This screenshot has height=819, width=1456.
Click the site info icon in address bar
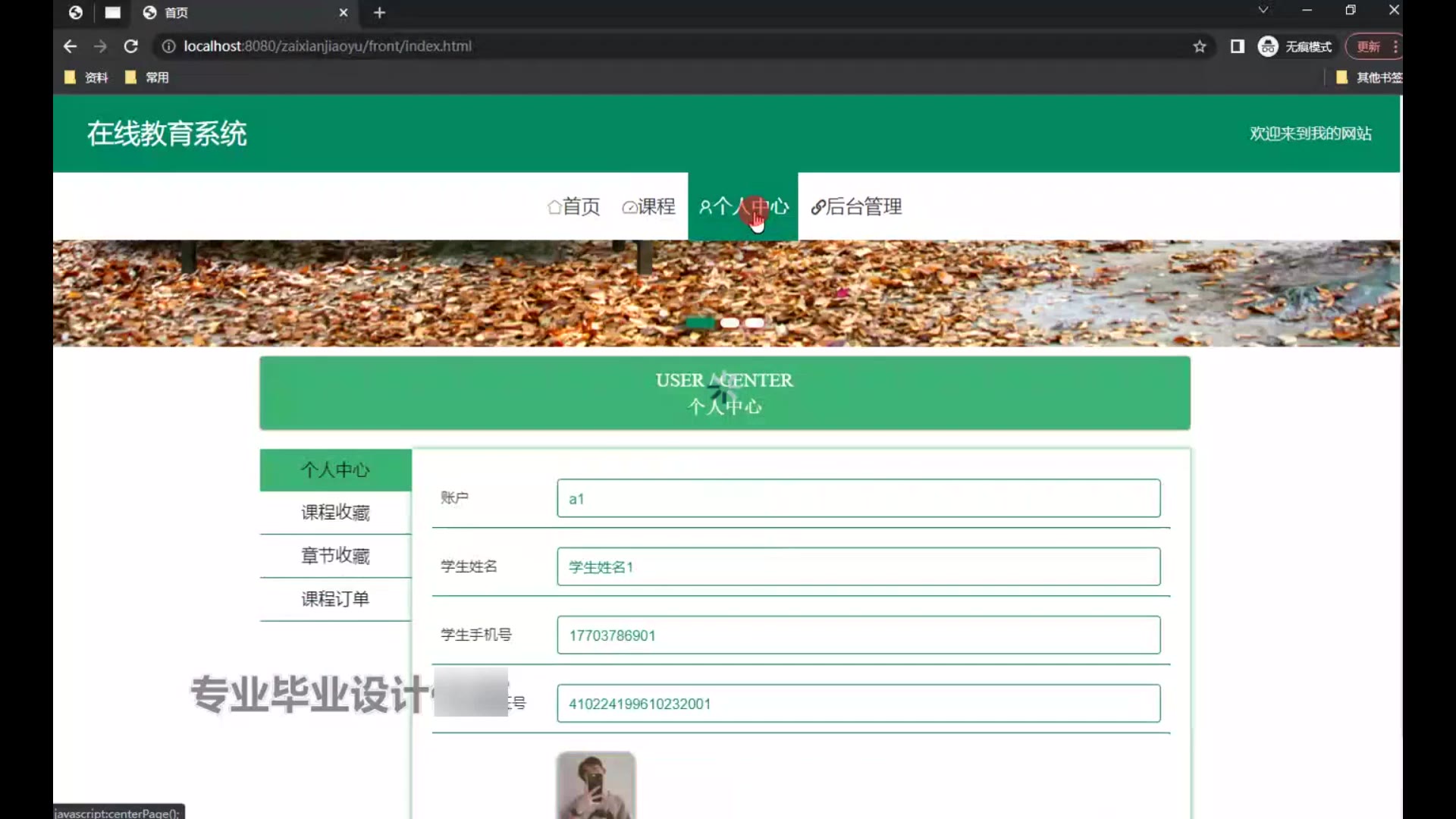click(168, 46)
